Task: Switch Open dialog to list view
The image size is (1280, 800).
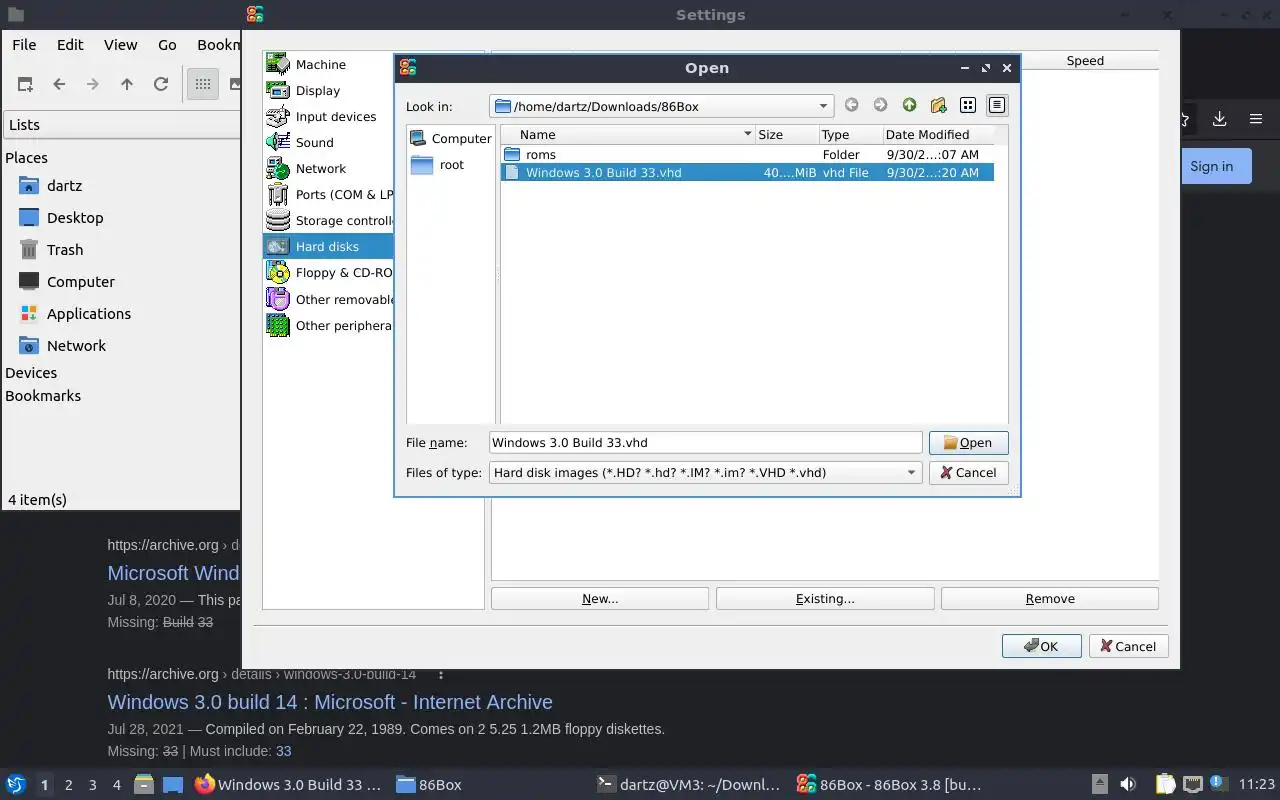Action: coord(967,106)
